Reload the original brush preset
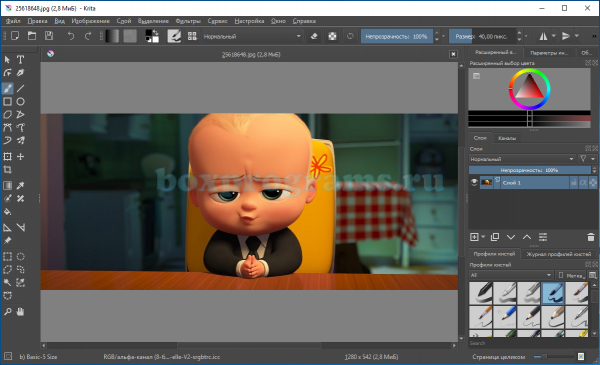The height and width of the screenshot is (365, 600). click(350, 36)
